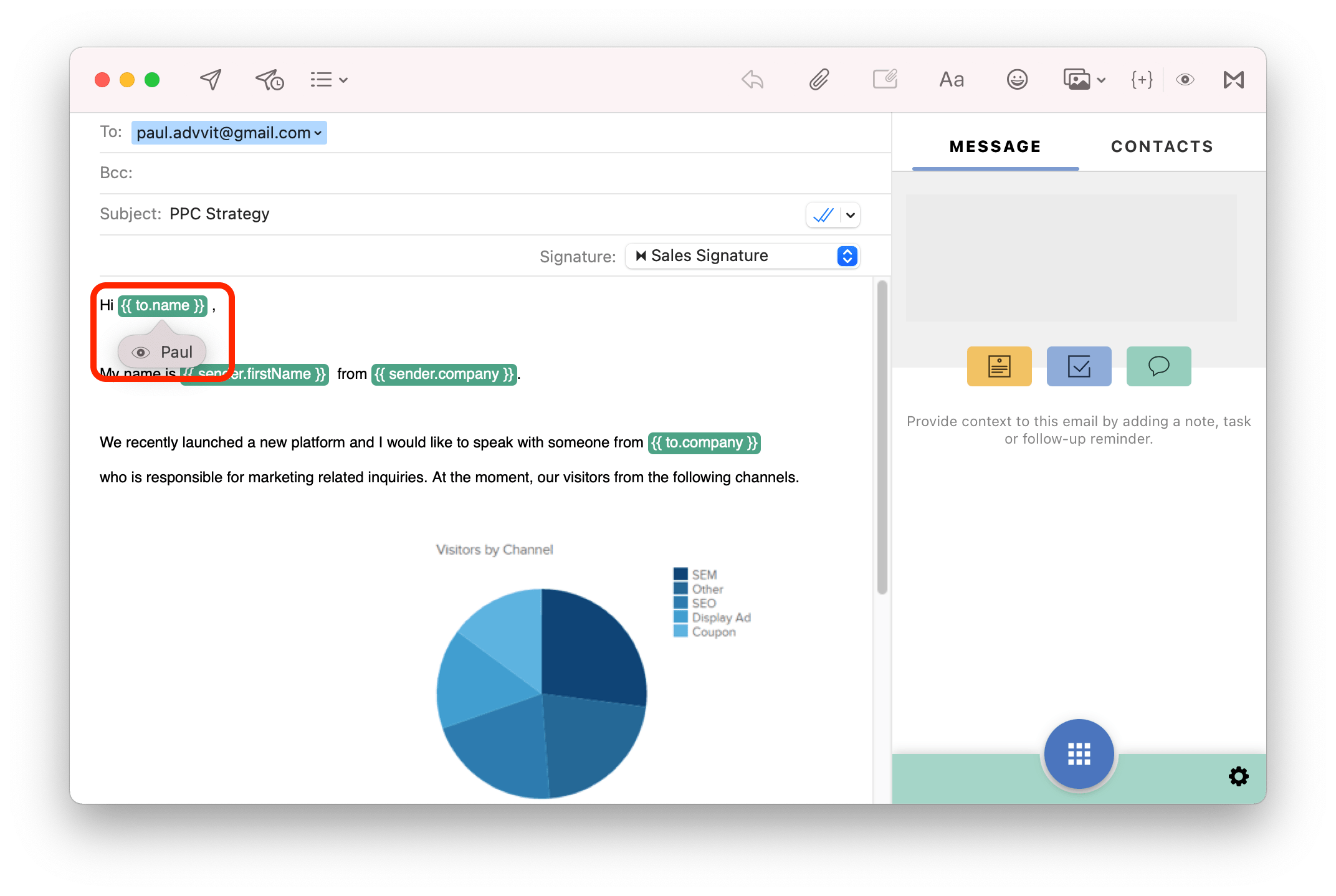Screen dimensions: 1336x896
Task: Open the photo insert dropdown arrow
Action: tap(1101, 80)
